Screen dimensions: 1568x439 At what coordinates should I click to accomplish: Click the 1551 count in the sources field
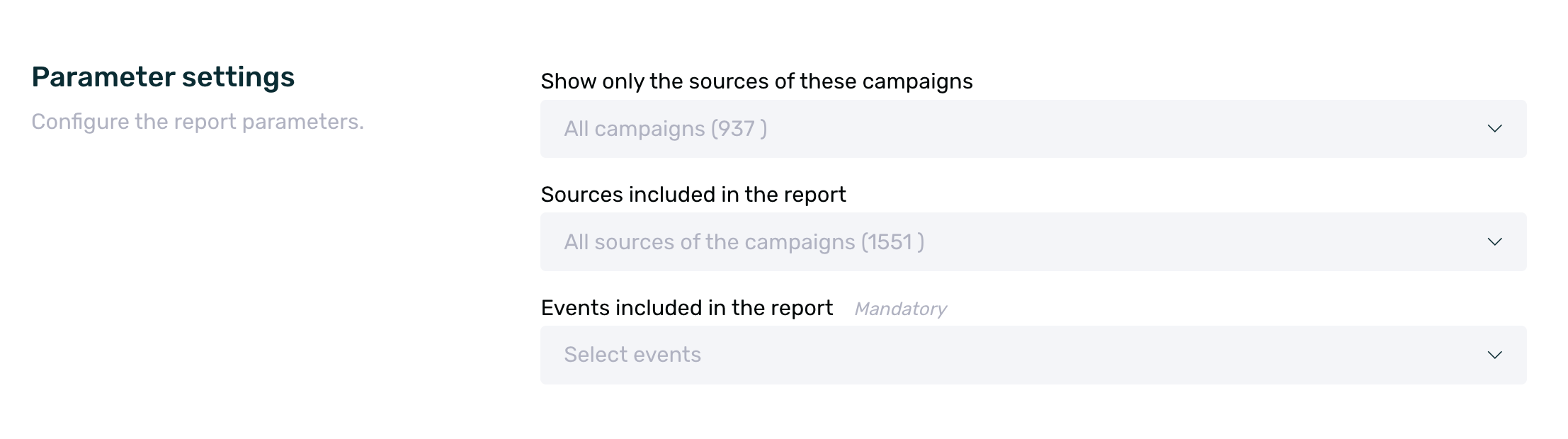click(890, 242)
